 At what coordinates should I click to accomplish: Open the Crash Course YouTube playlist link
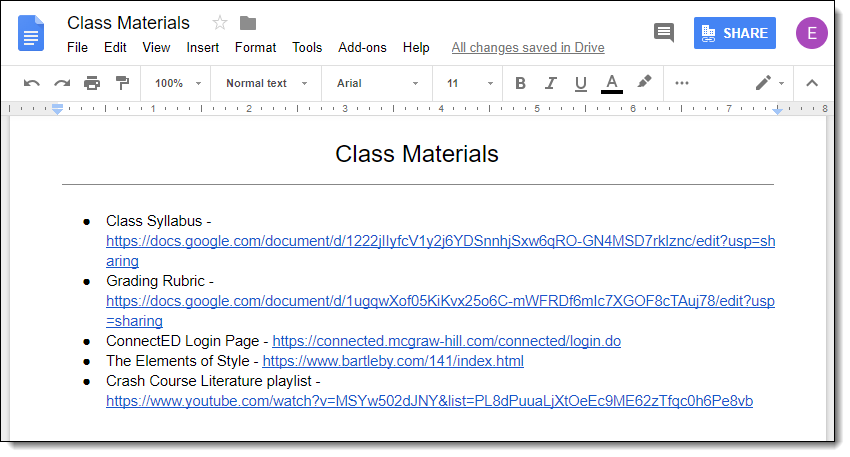click(x=429, y=401)
